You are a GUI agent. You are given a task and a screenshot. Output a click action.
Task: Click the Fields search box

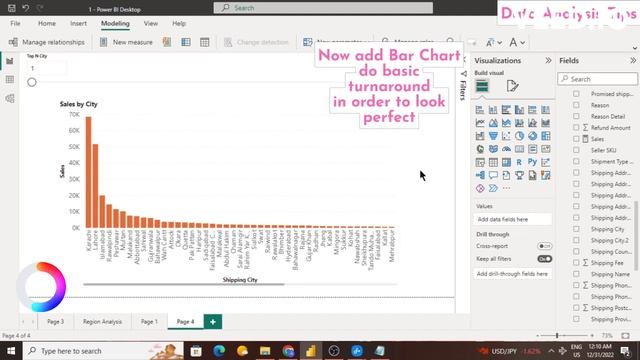coord(598,79)
